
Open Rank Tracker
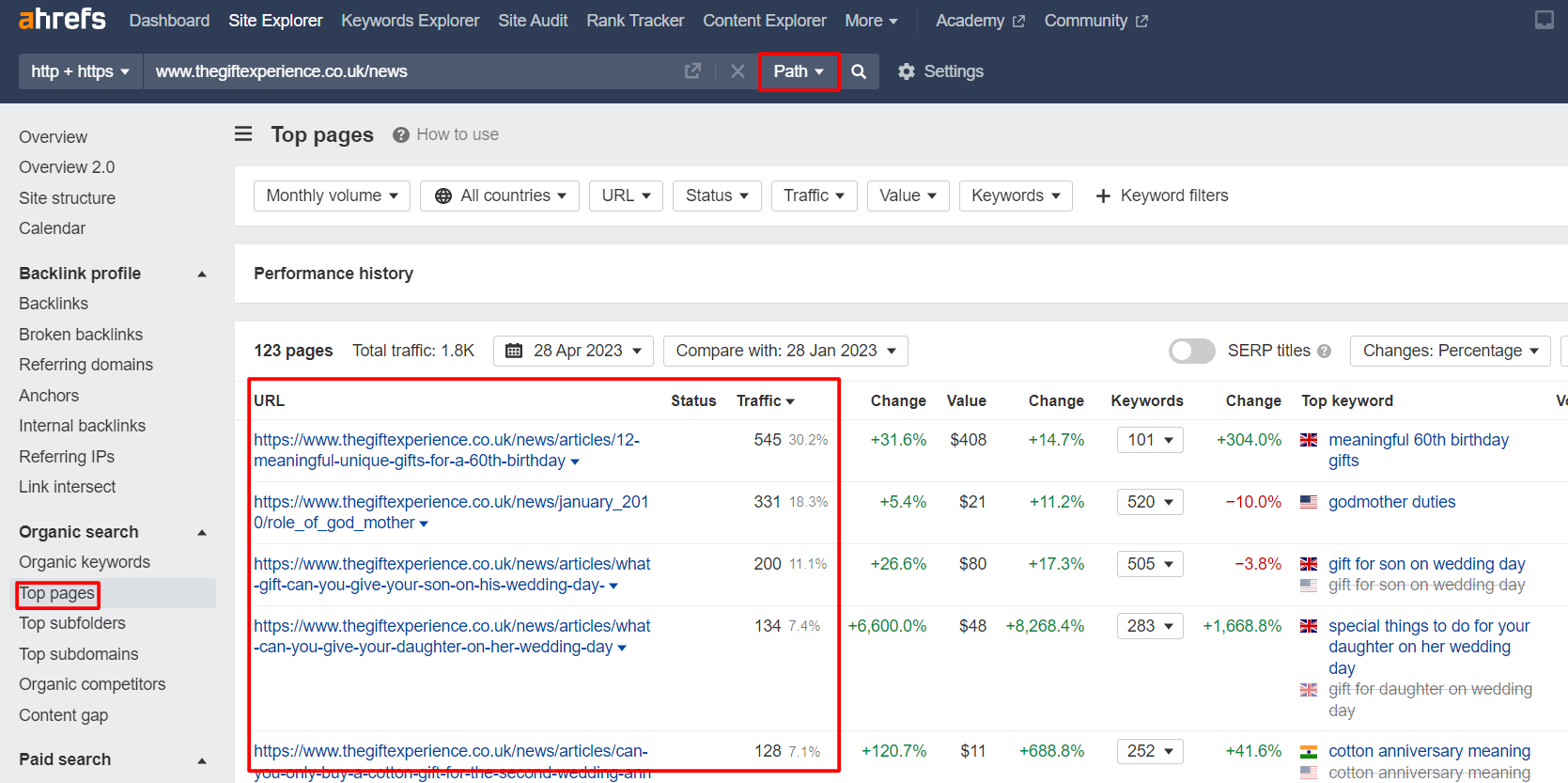coord(635,21)
